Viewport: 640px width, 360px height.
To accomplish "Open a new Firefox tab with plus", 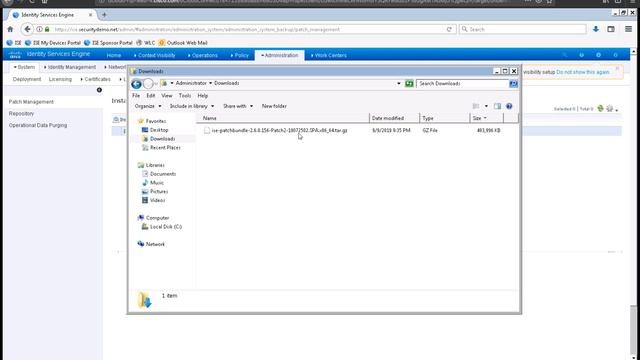I will [104, 15].
